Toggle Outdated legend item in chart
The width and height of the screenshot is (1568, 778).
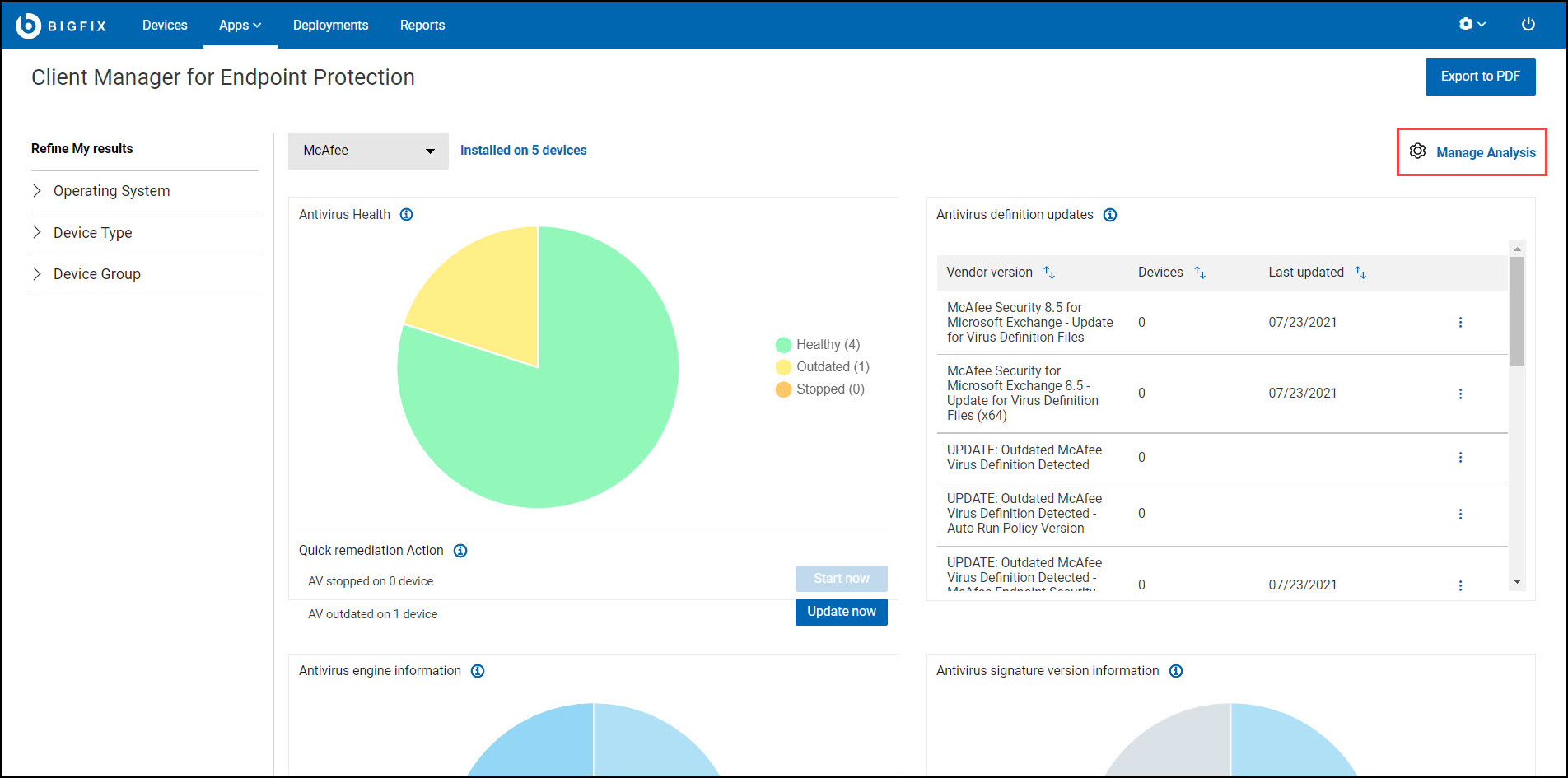822,367
